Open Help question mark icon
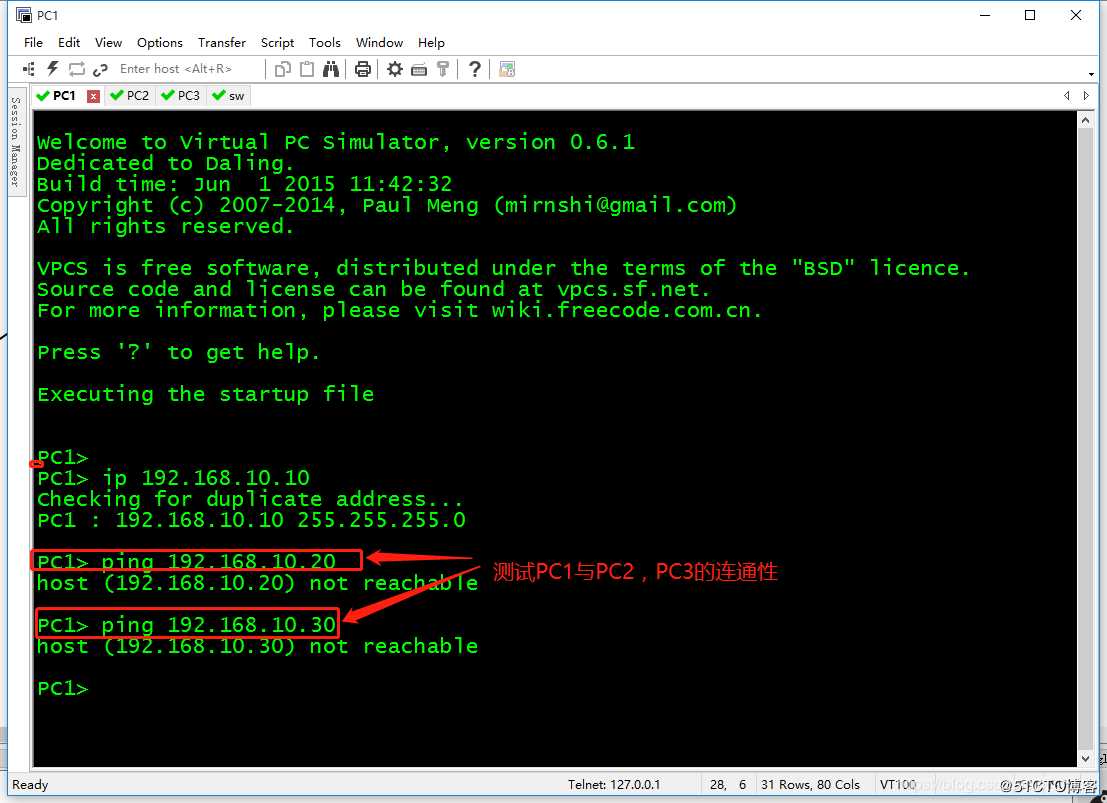 [x=475, y=69]
